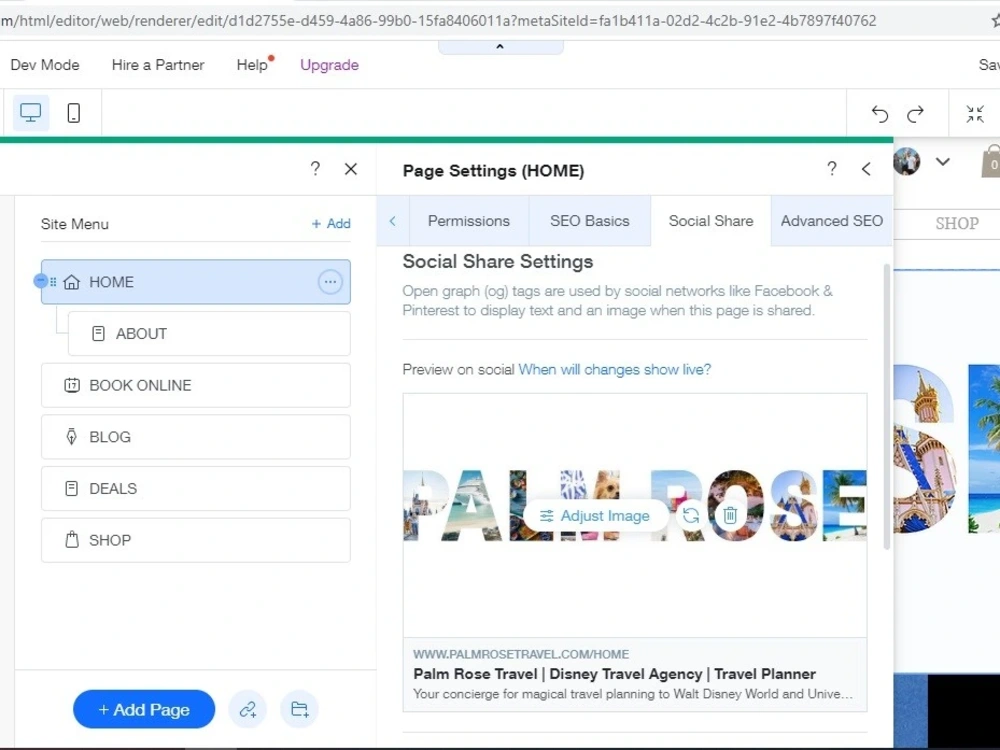
Task: Replace the social share image
Action: [x=691, y=515]
